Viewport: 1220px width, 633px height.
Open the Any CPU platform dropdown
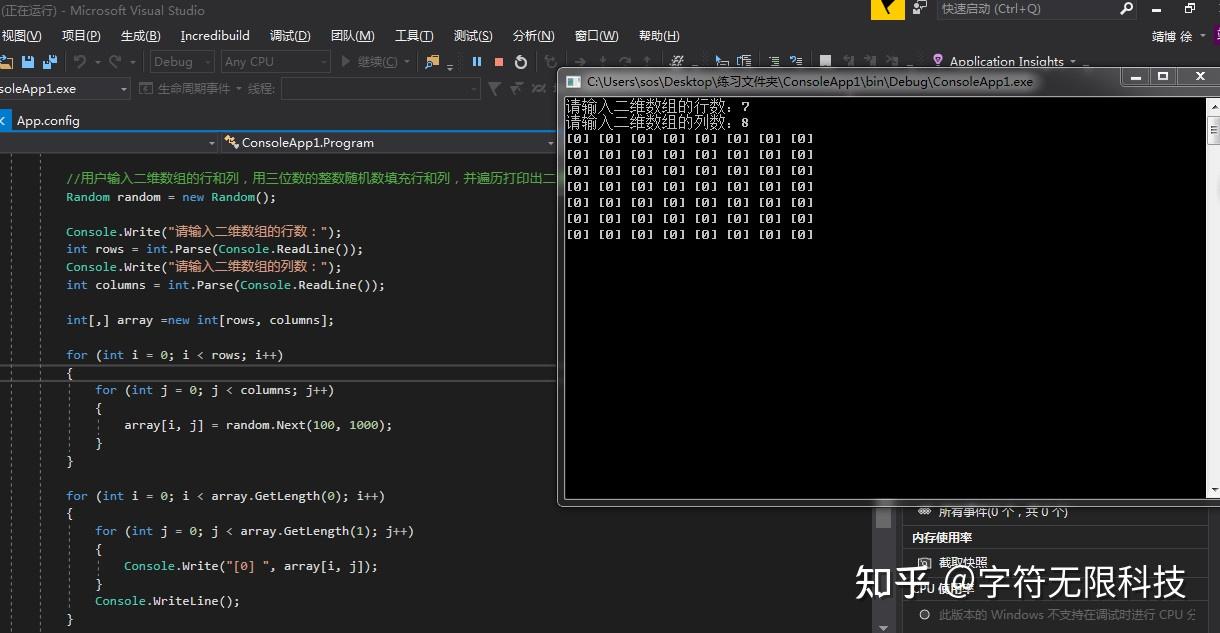[275, 62]
